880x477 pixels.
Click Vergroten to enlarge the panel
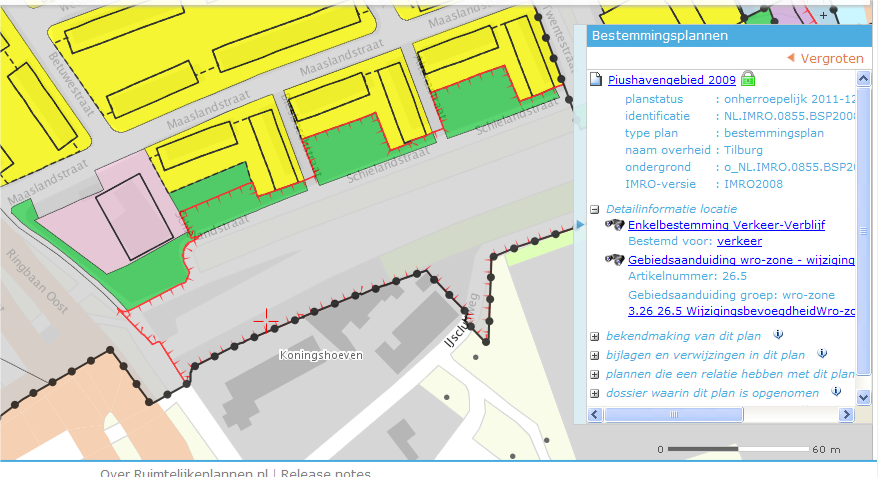[825, 58]
